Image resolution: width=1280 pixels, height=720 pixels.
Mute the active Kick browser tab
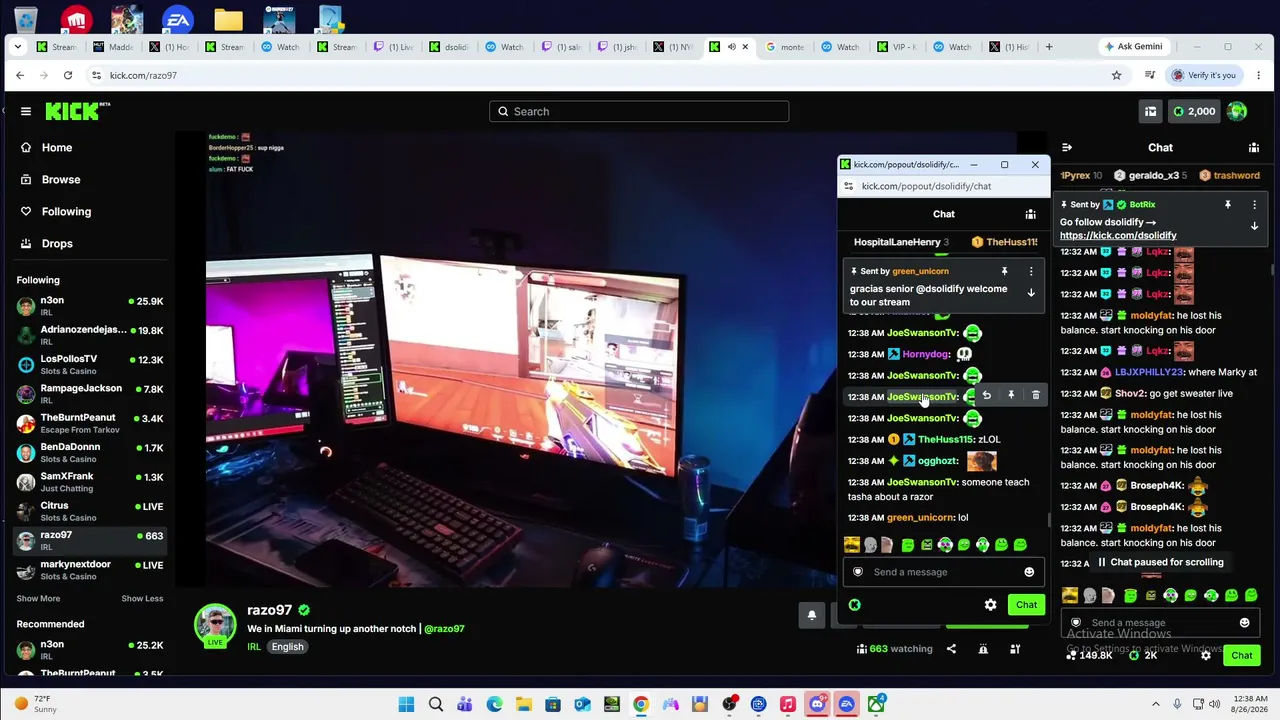[731, 47]
